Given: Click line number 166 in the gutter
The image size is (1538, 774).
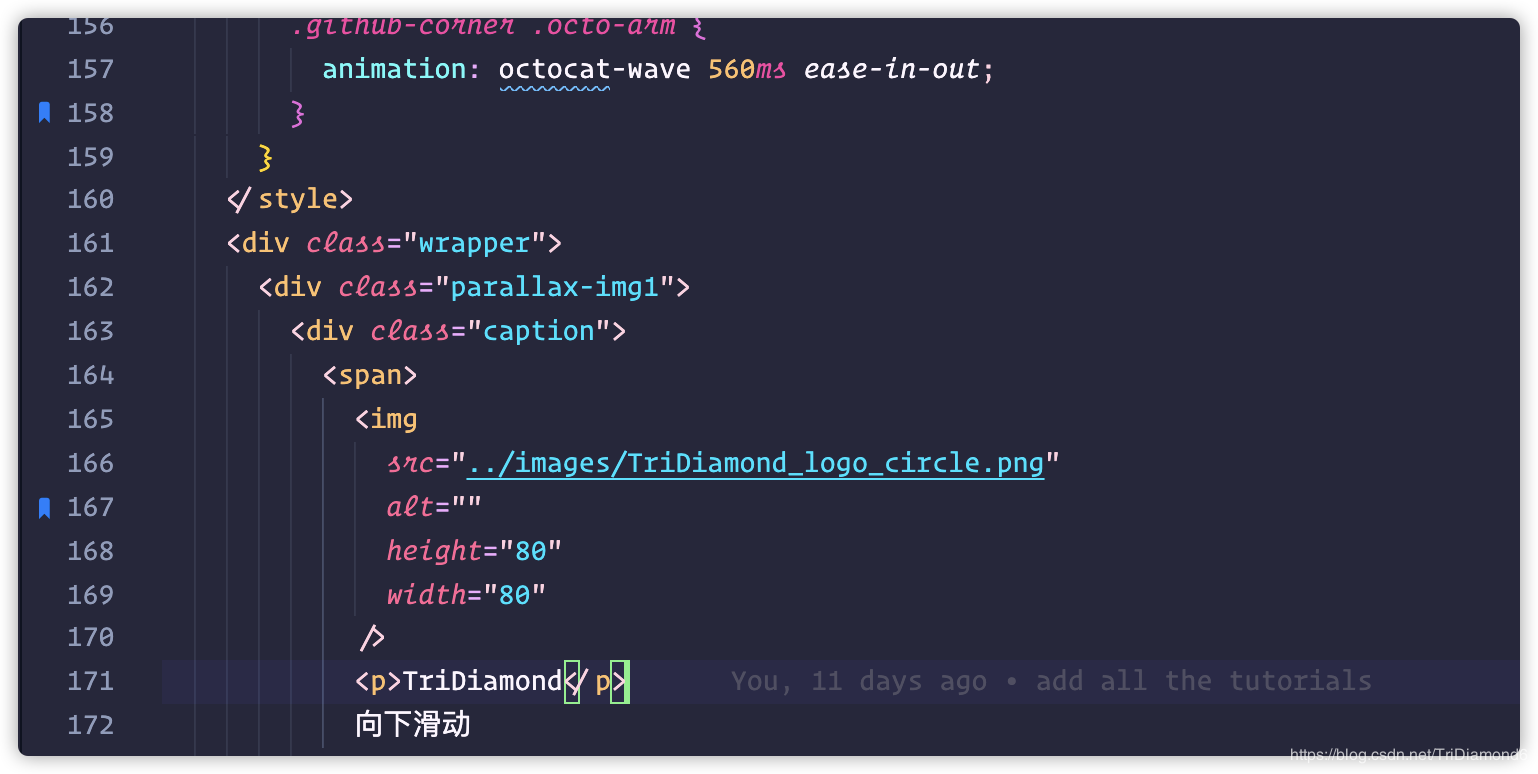Looking at the screenshot, I should (x=90, y=463).
